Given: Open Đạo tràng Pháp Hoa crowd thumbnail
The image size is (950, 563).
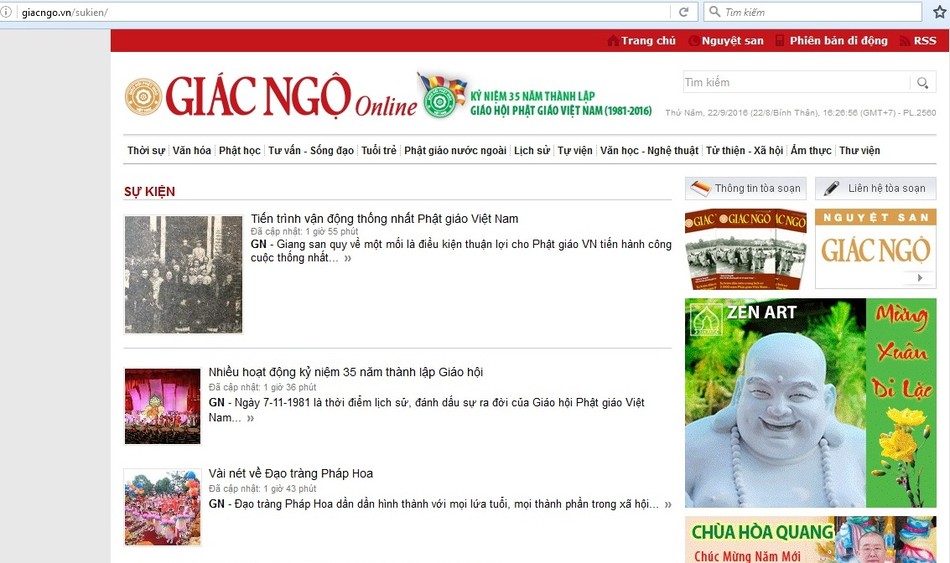Looking at the screenshot, I should coord(162,507).
